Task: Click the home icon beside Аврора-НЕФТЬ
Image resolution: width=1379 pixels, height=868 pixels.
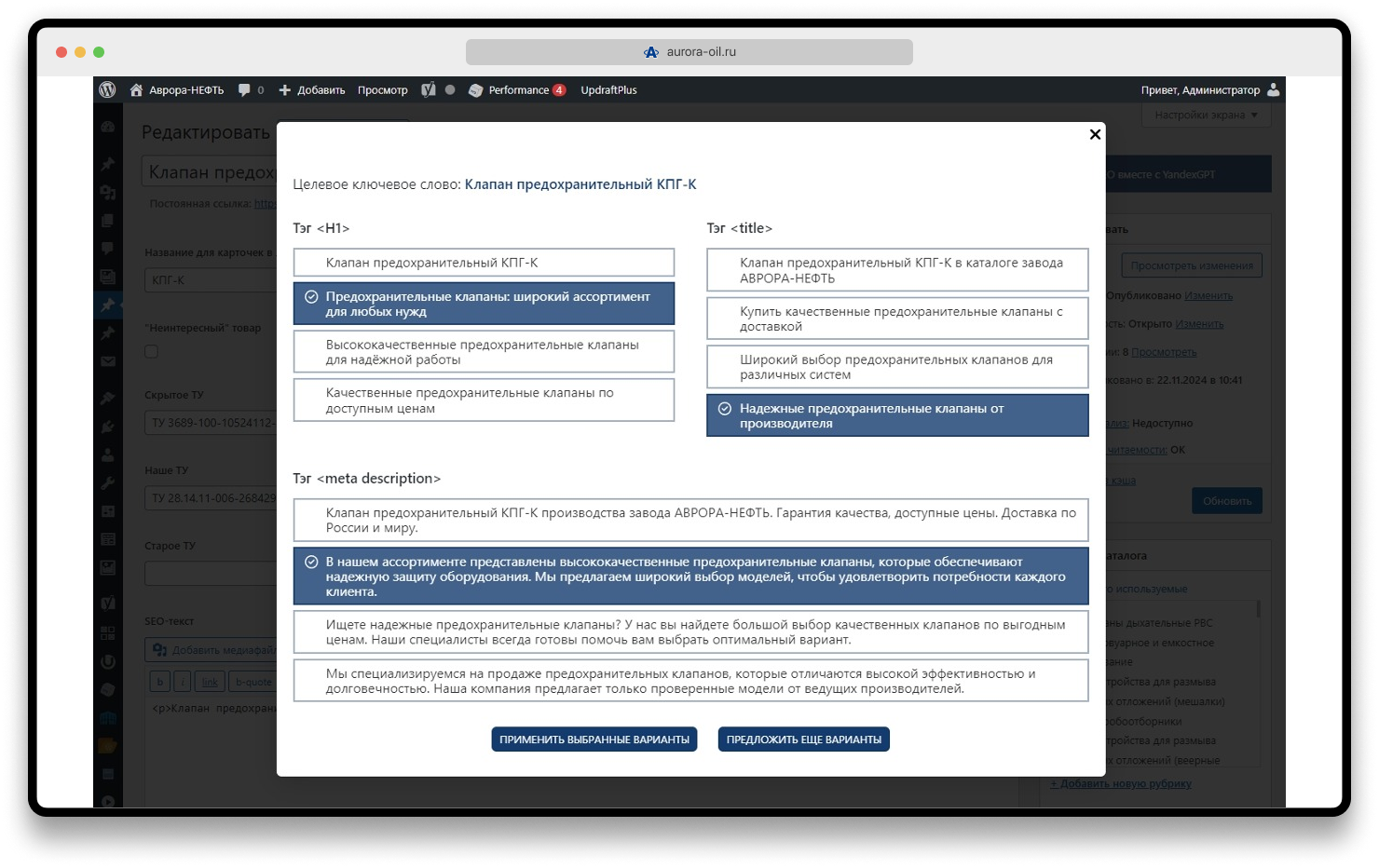Action: 136,90
